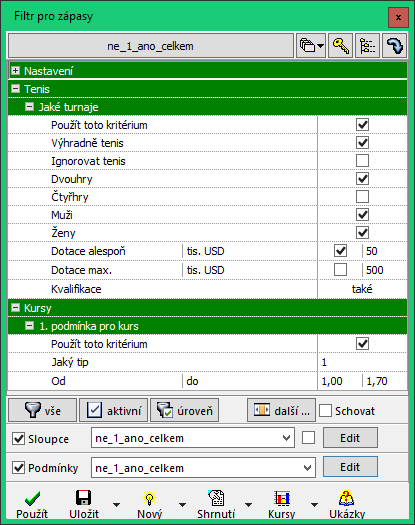
Task: Open the tree structure icon button
Action: [x=367, y=46]
